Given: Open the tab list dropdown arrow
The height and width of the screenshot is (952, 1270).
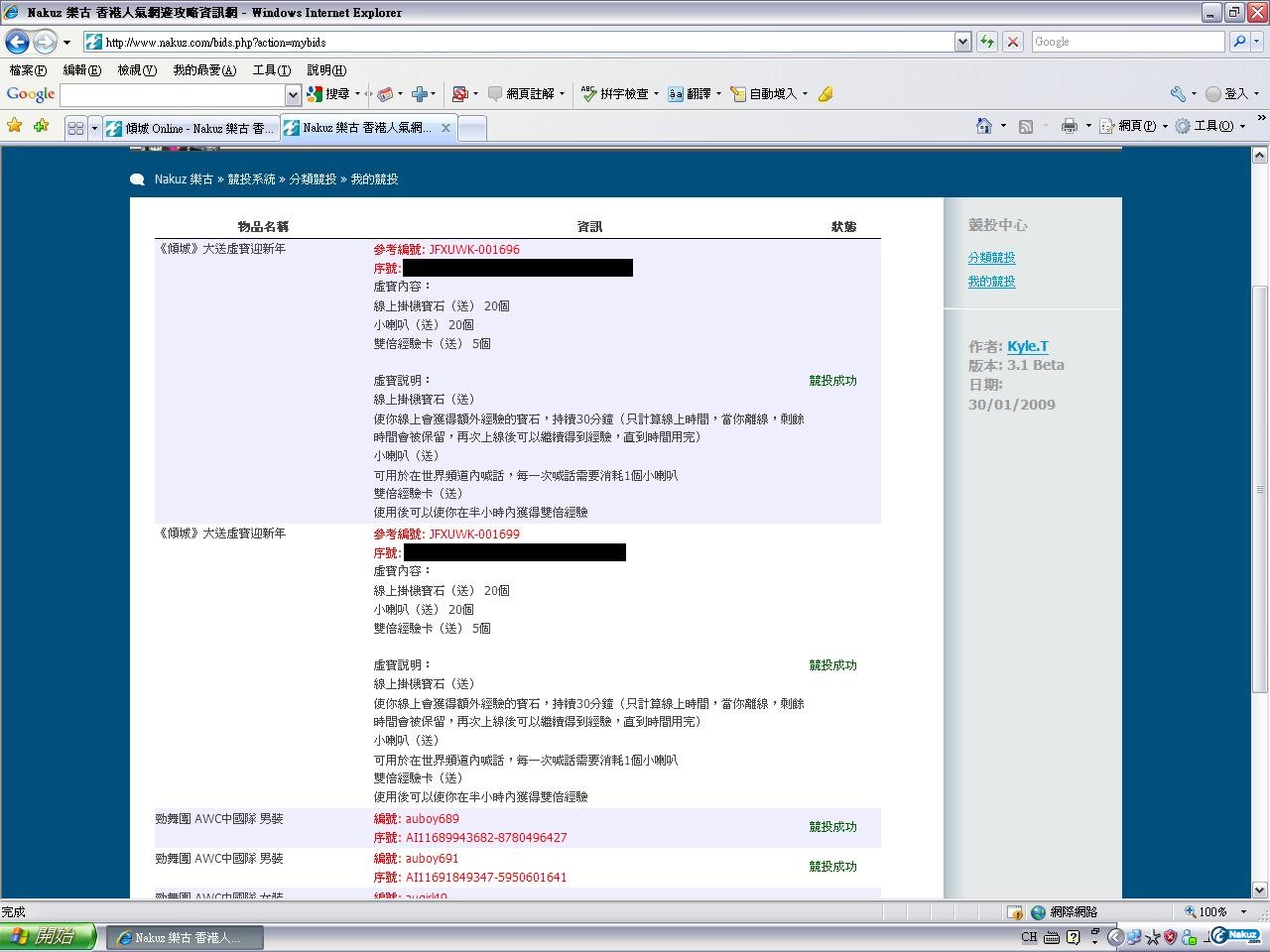Looking at the screenshot, I should tap(94, 128).
